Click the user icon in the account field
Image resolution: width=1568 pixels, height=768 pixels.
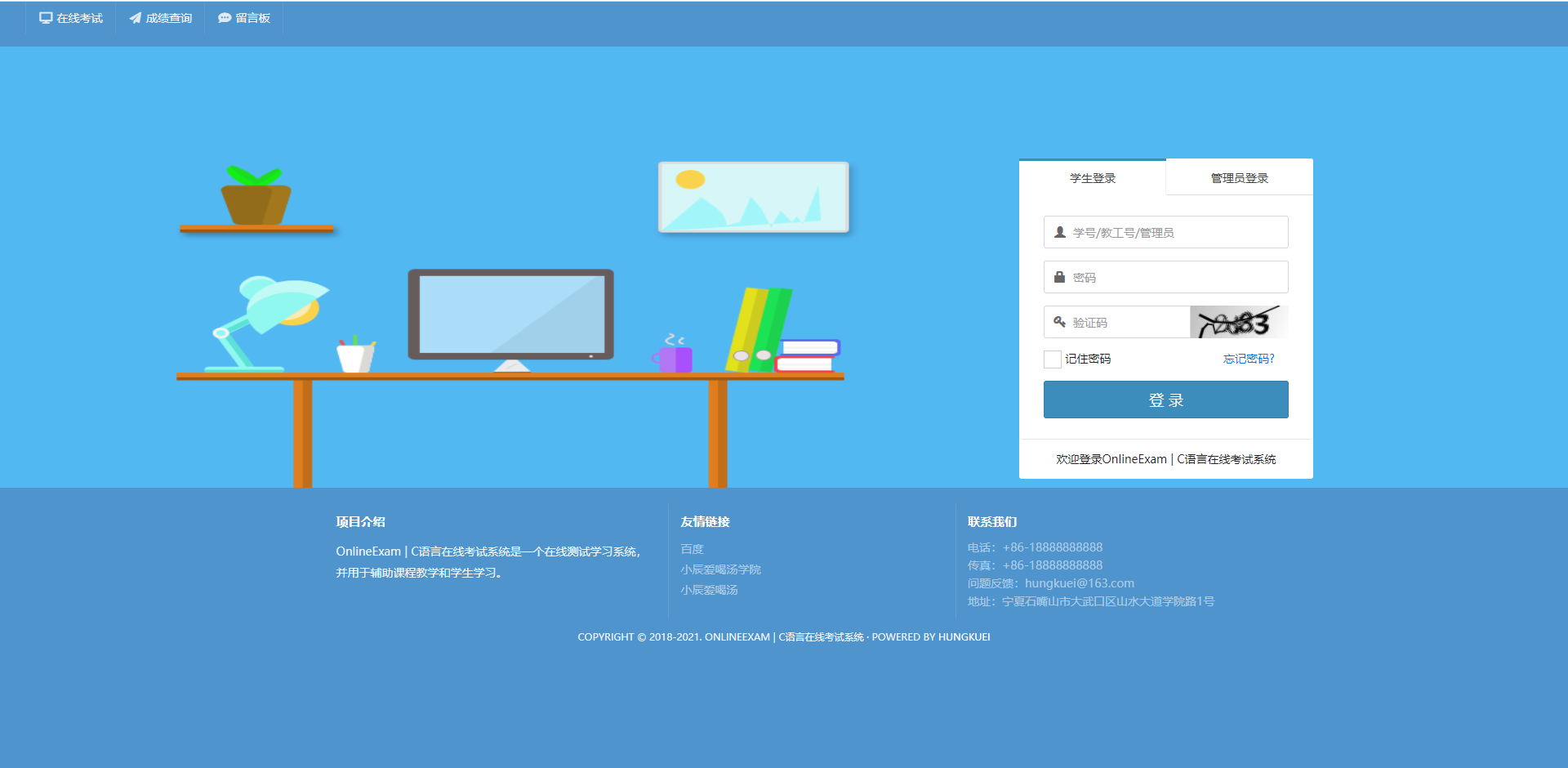[1059, 232]
